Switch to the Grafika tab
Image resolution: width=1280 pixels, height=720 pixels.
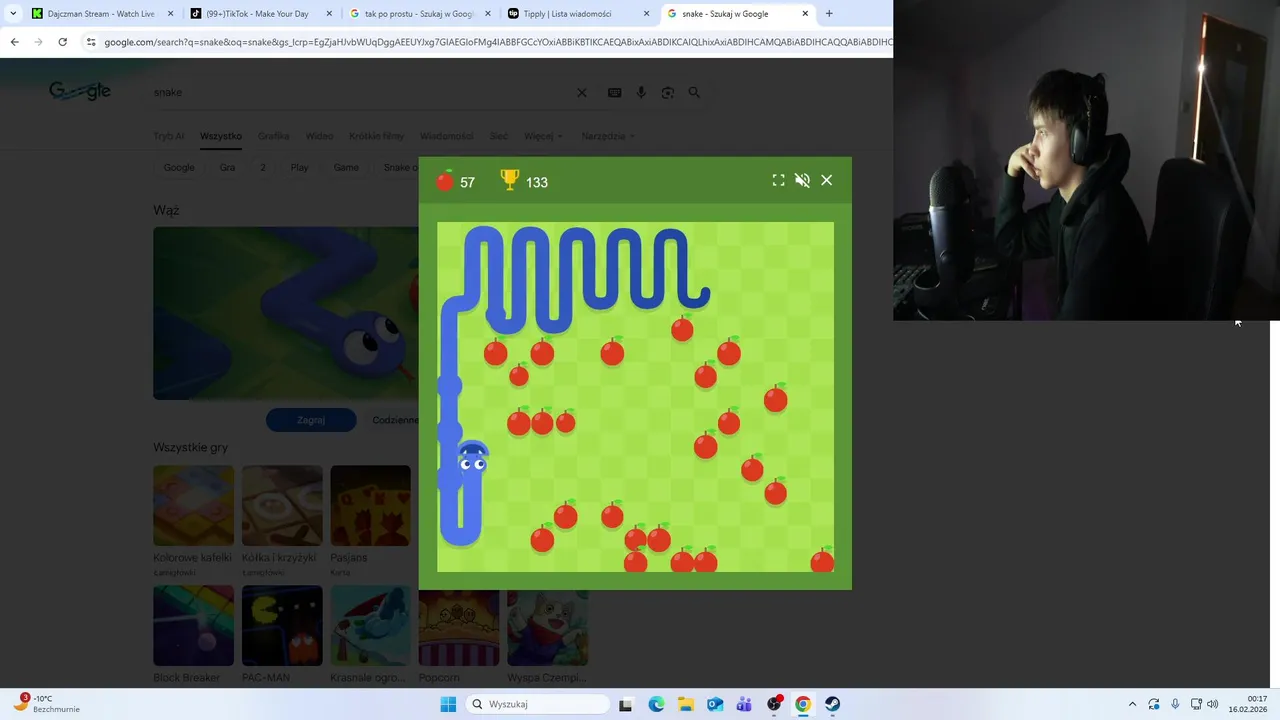(x=273, y=136)
